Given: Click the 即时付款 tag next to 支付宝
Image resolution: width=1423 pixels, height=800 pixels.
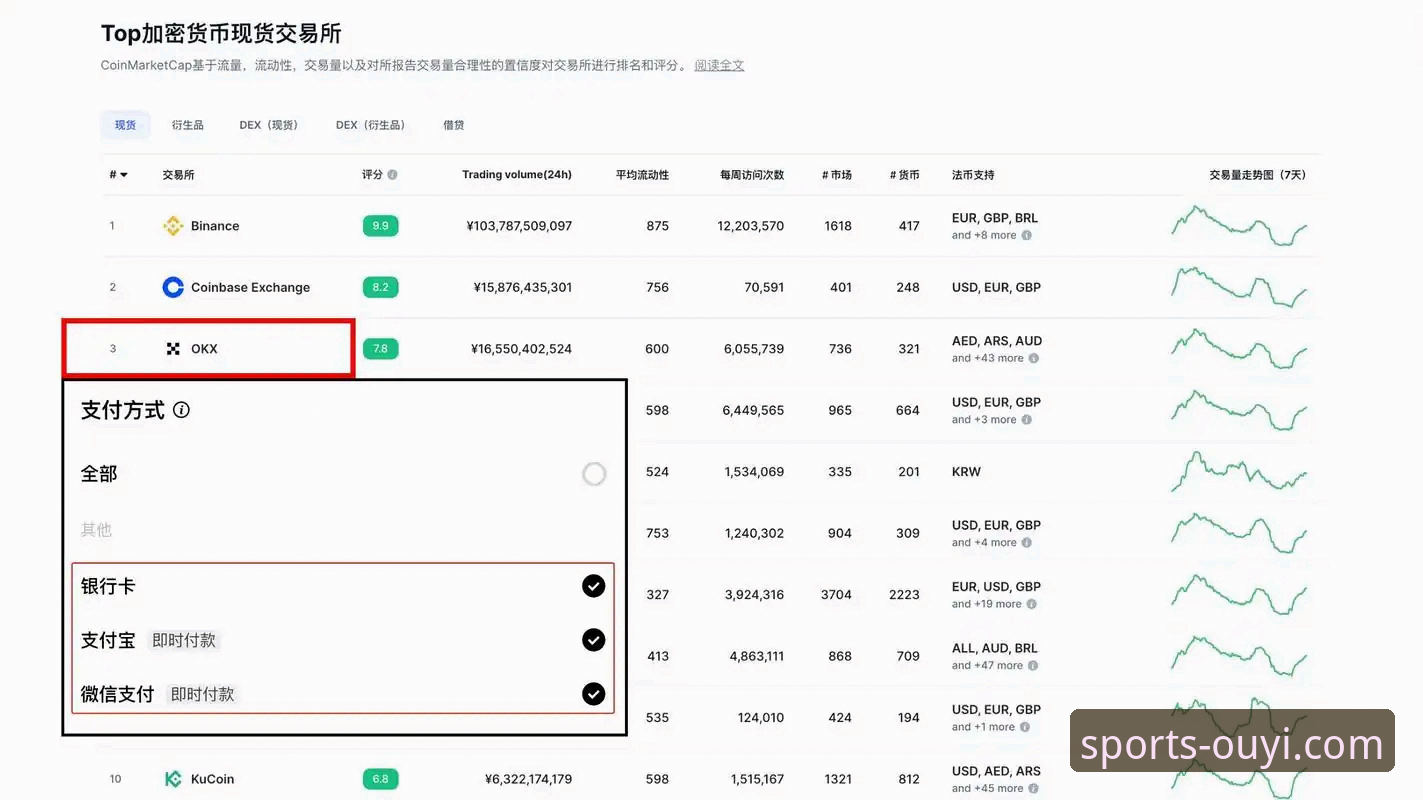Looking at the screenshot, I should pos(184,641).
